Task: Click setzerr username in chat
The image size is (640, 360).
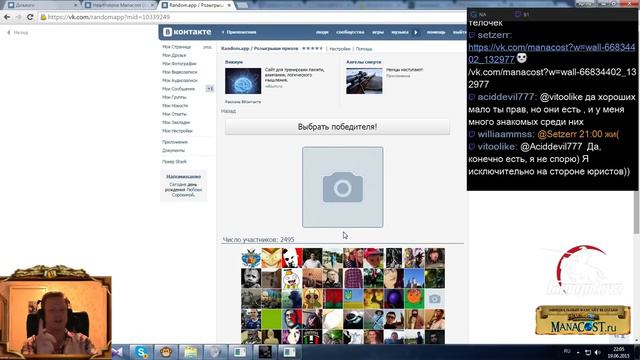Action: pyautogui.click(x=493, y=35)
